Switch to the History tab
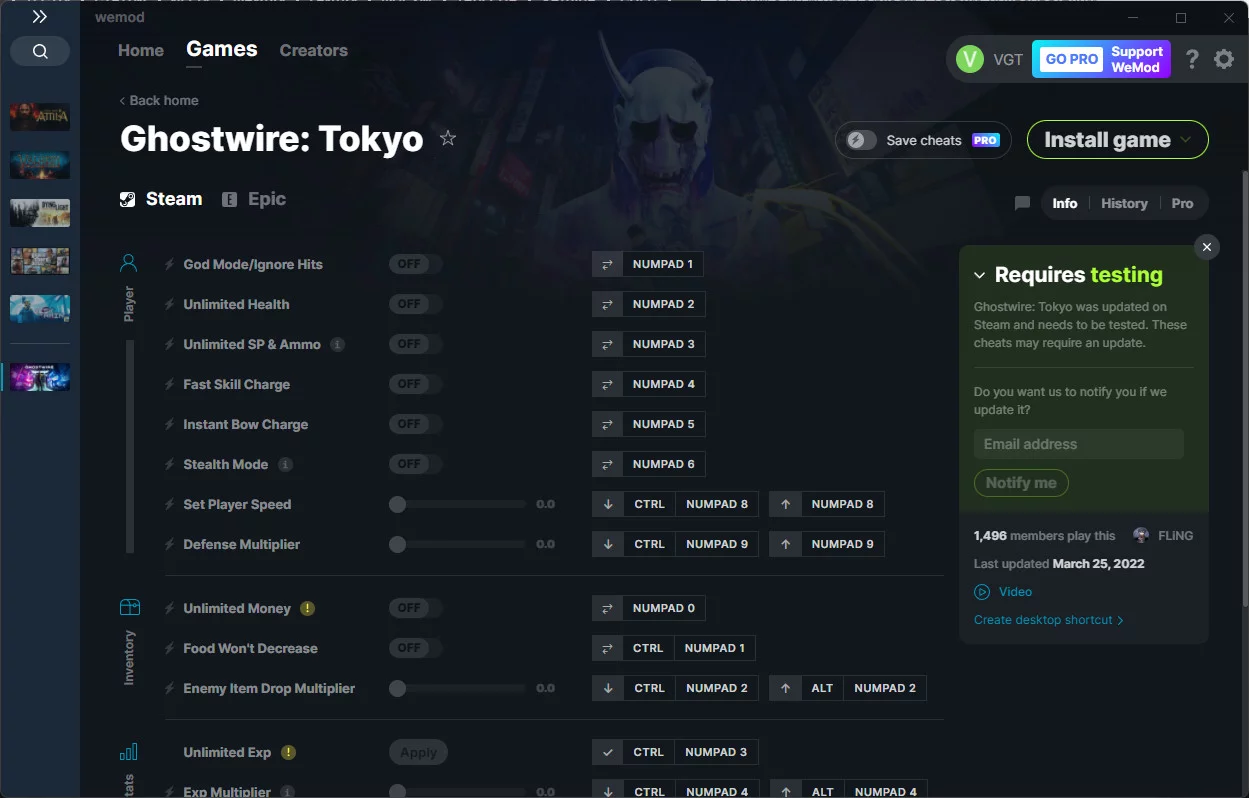This screenshot has height=798, width=1249. 1124,203
